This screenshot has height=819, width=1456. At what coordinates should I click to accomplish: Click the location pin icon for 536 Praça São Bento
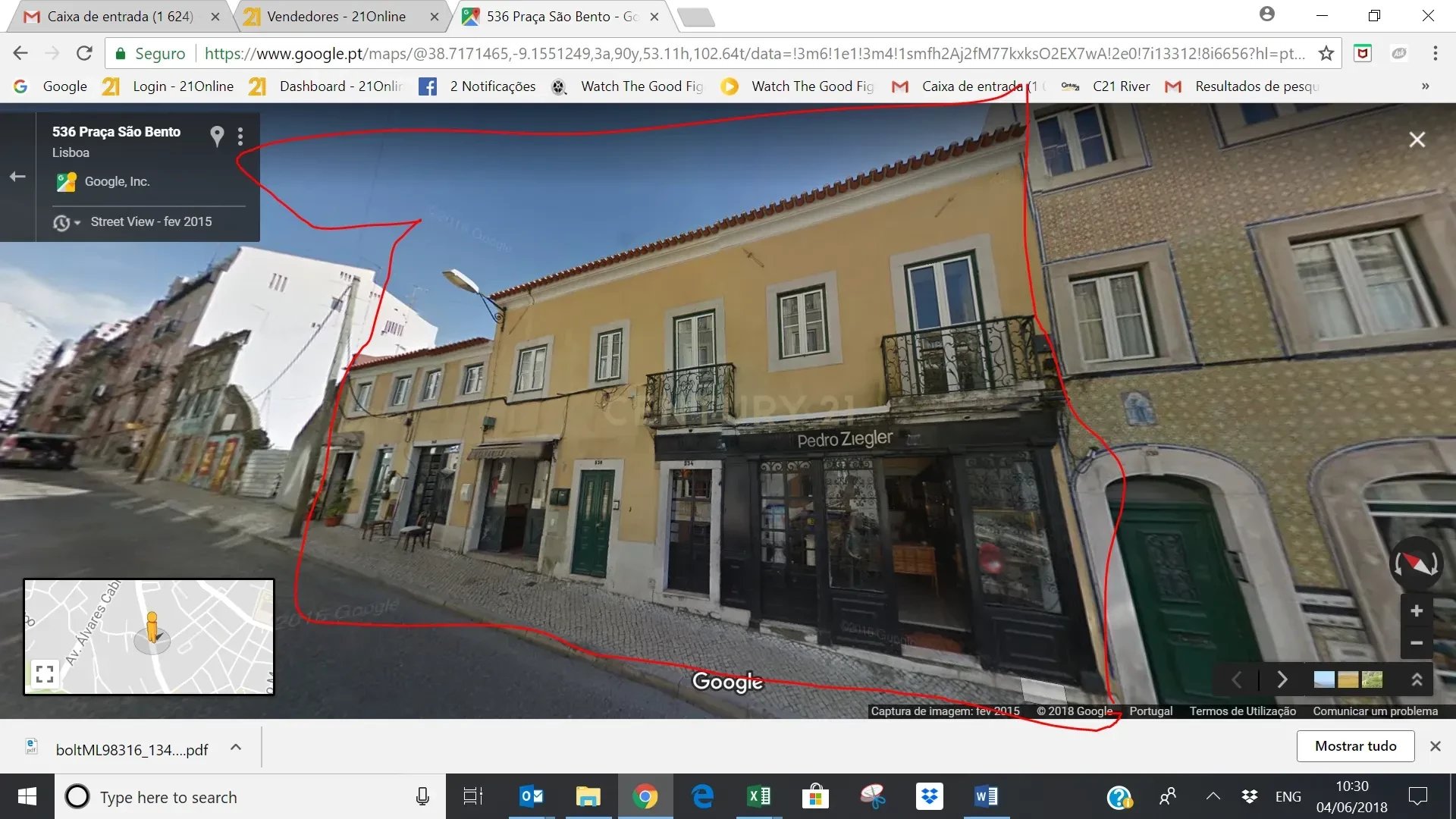tap(217, 136)
